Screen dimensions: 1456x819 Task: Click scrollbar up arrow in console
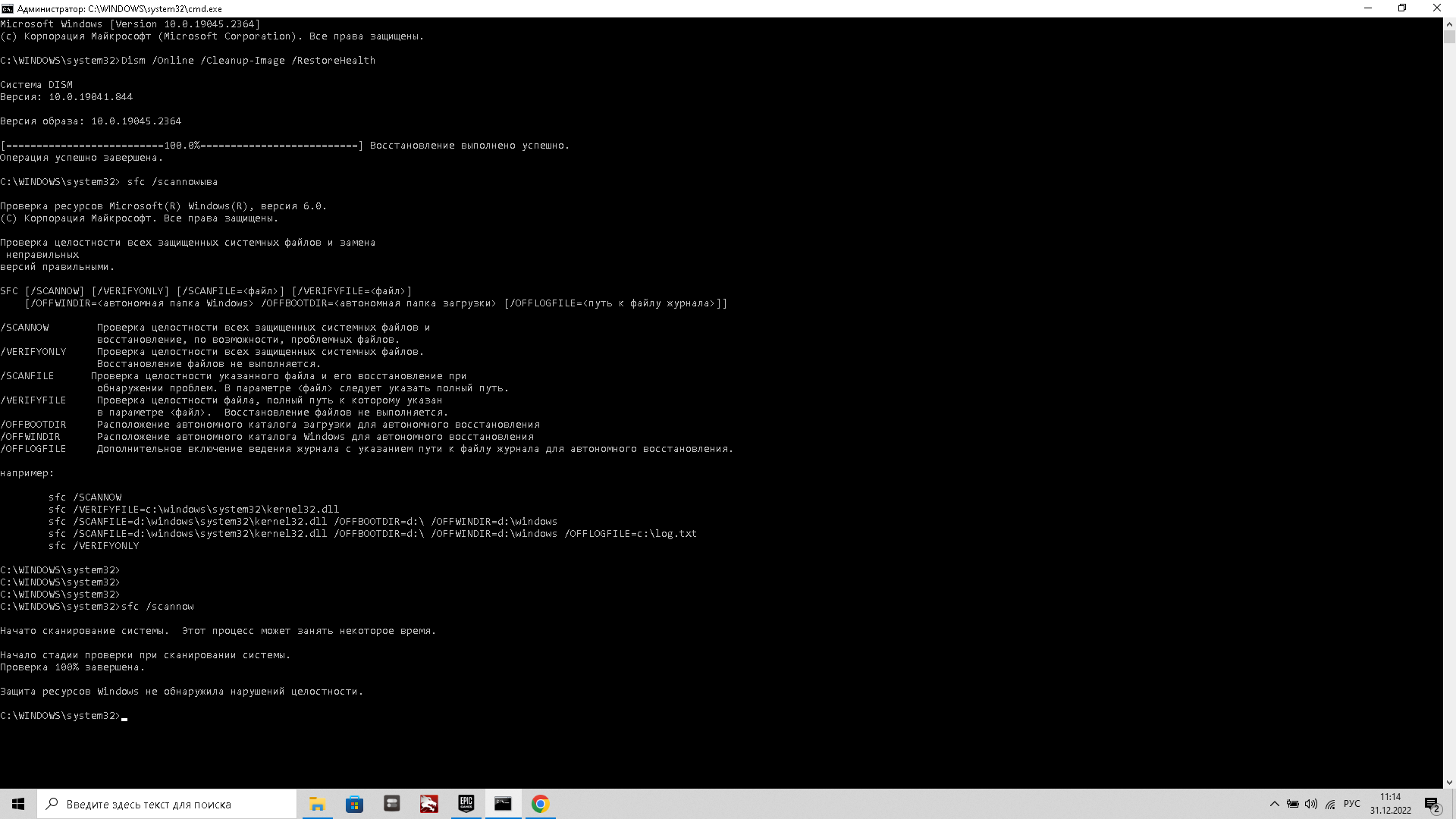click(x=1449, y=24)
